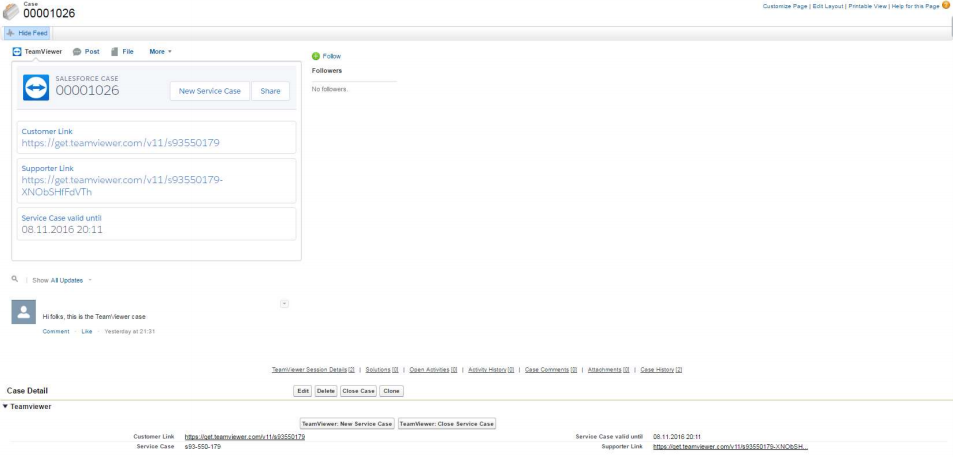
Task: Click the 'Hi folks, this is the TeamViewer case' post
Action: click(x=94, y=317)
